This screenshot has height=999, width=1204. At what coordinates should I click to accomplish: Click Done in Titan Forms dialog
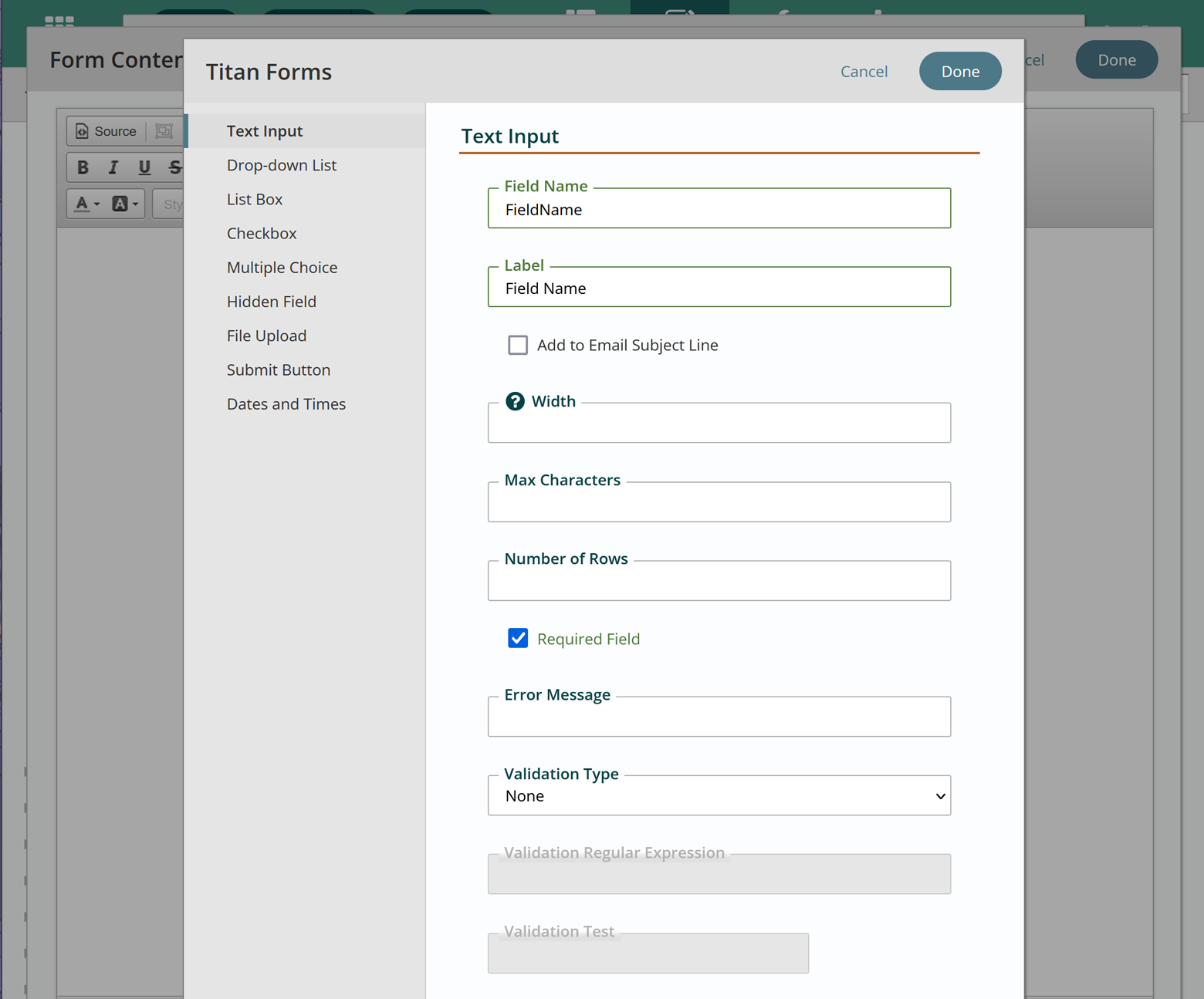[x=960, y=71]
